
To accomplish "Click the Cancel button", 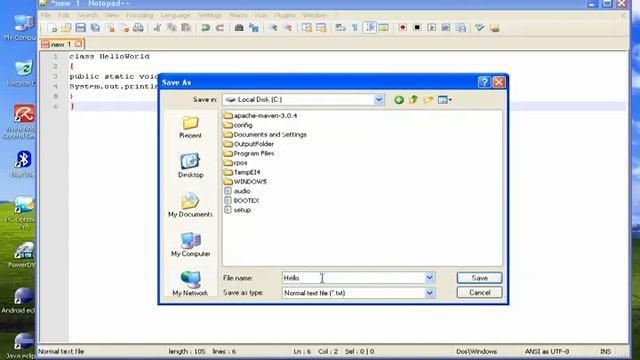I will (479, 292).
